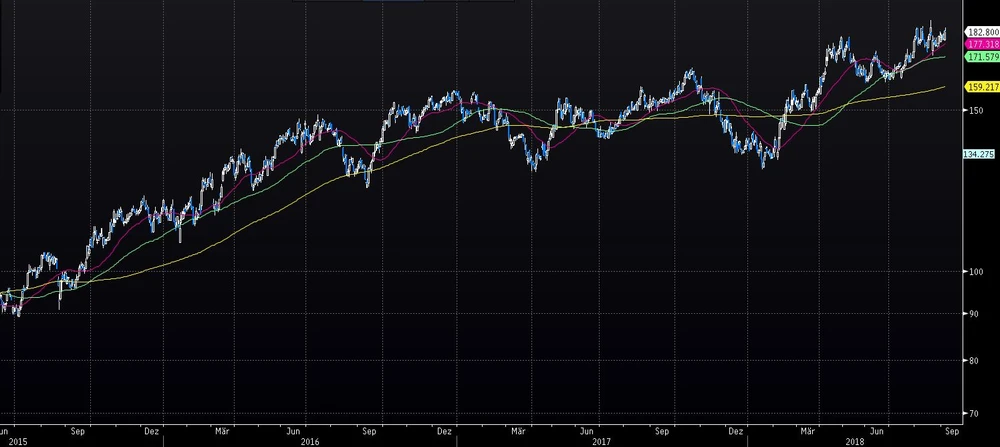Select the 2016 year label on time axis
This screenshot has height=447, width=1000.
[x=310, y=440]
